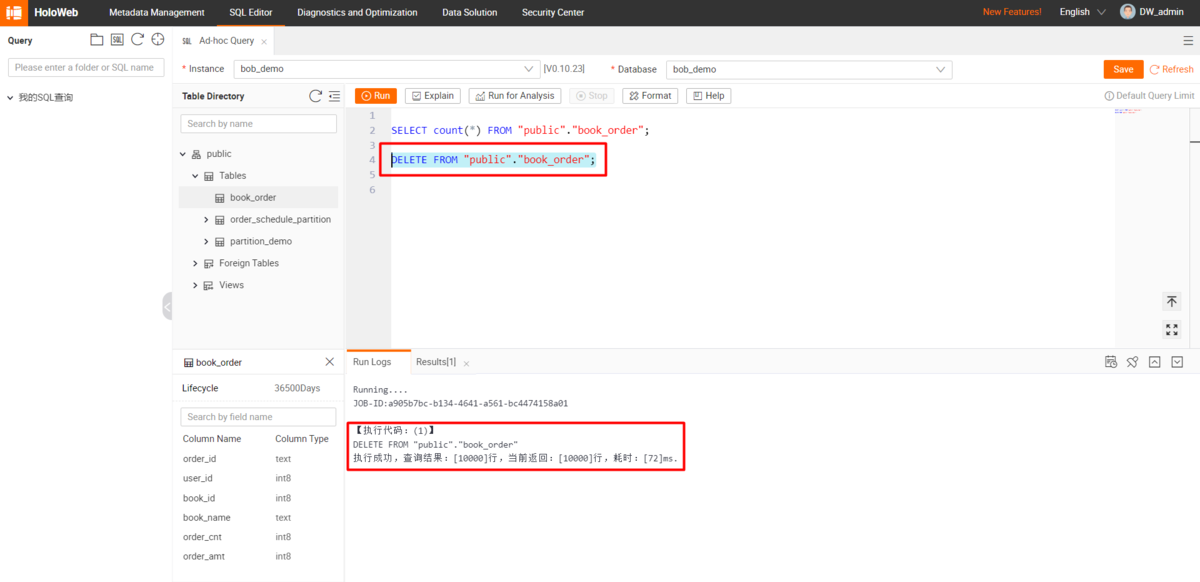
Task: Click Default Query Limit info icon
Action: pyautogui.click(x=1109, y=96)
